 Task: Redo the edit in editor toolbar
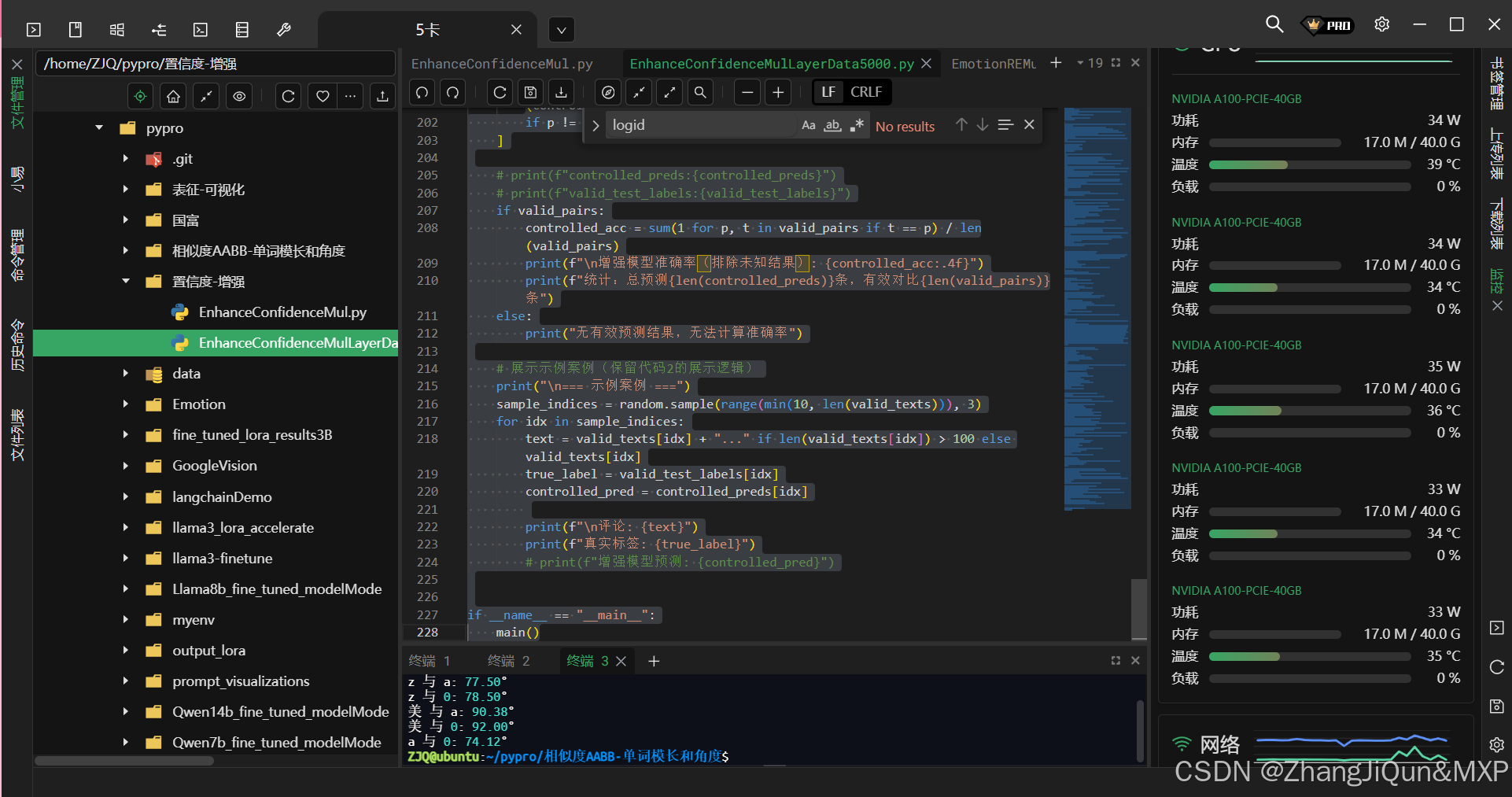tap(453, 92)
